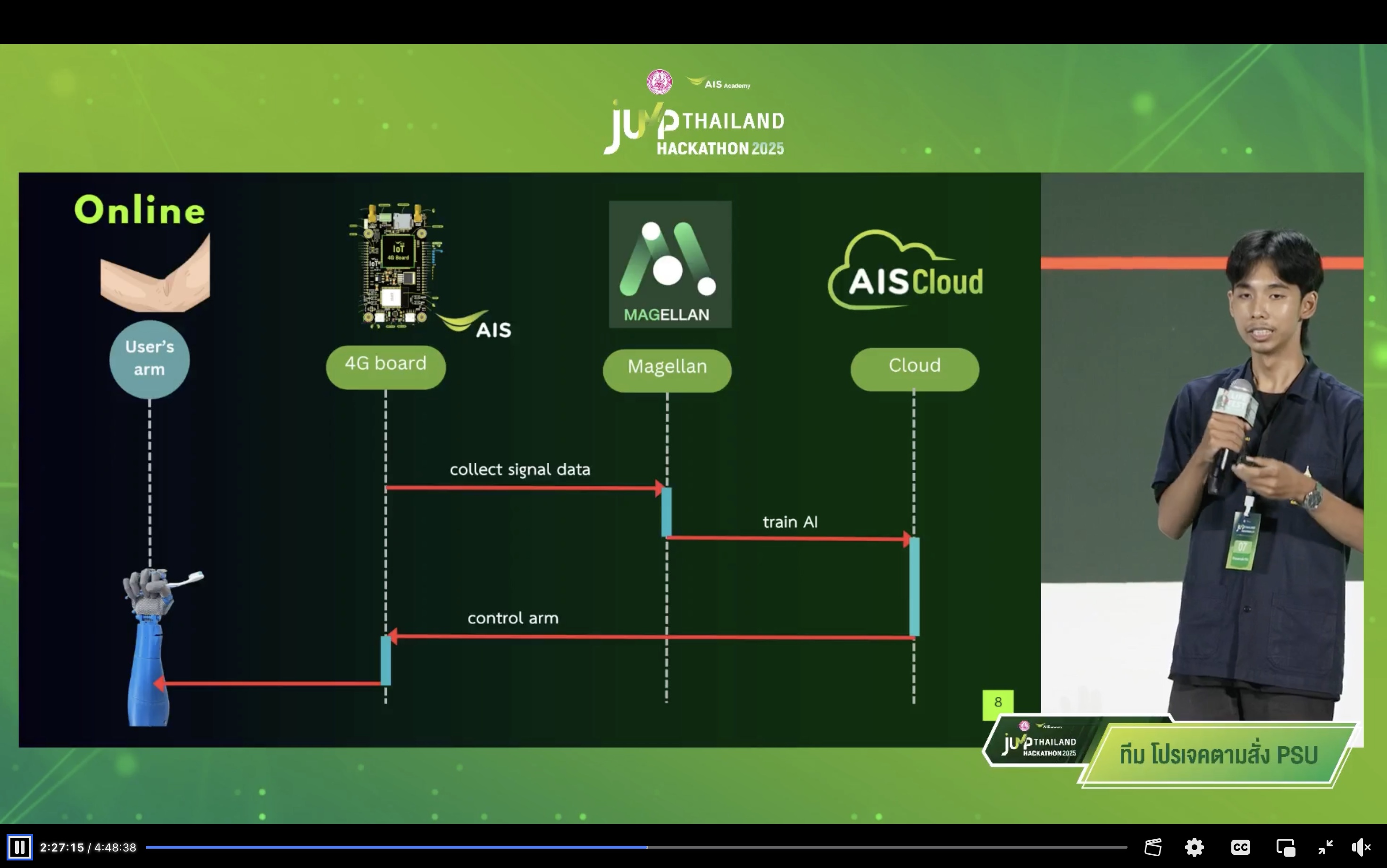Open the clapperboard clips icon

click(x=1153, y=847)
